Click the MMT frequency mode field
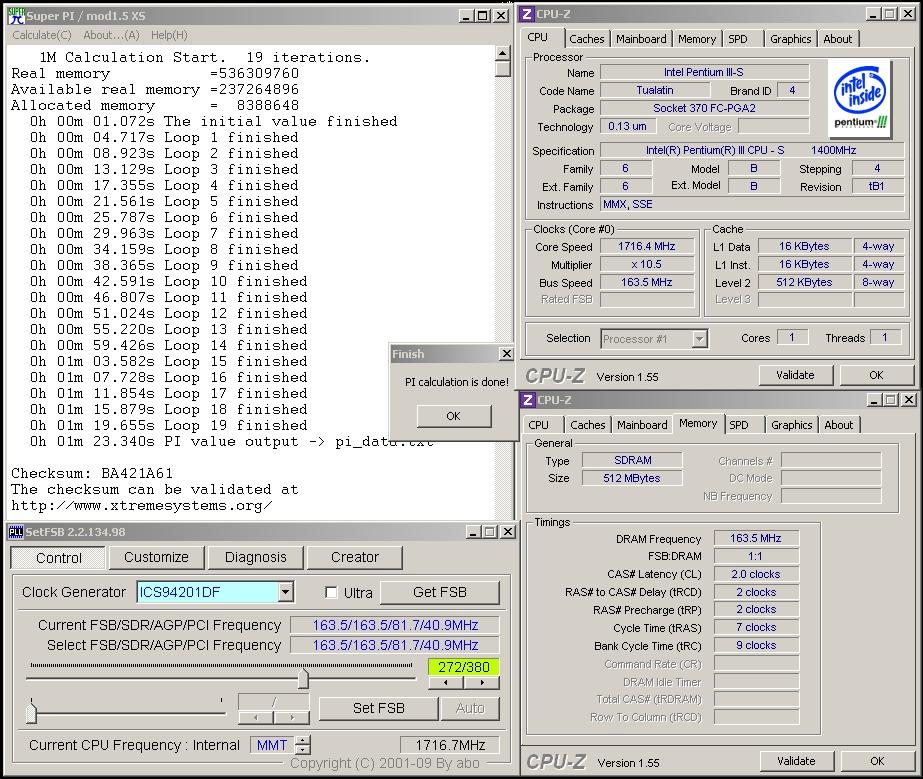Screen dimensions: 923x779 tap(273, 745)
